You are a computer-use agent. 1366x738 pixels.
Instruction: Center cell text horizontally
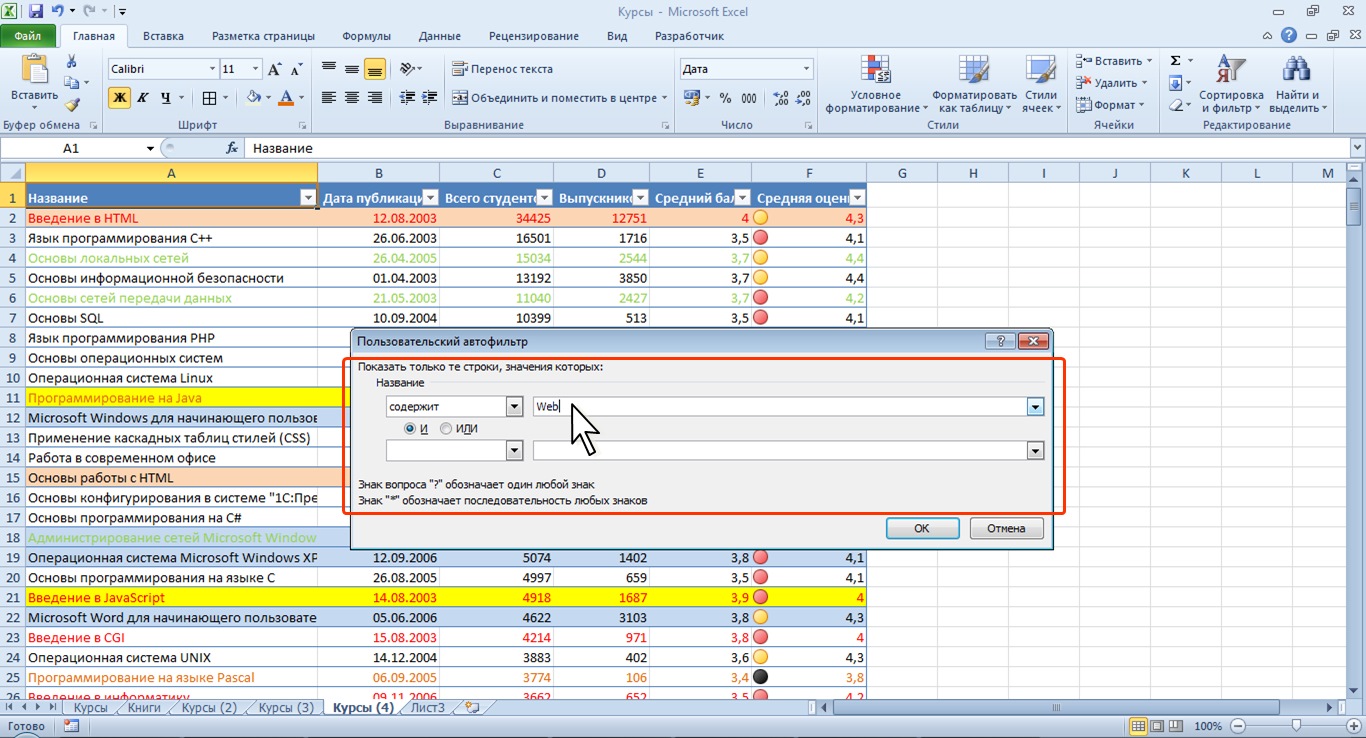point(352,98)
